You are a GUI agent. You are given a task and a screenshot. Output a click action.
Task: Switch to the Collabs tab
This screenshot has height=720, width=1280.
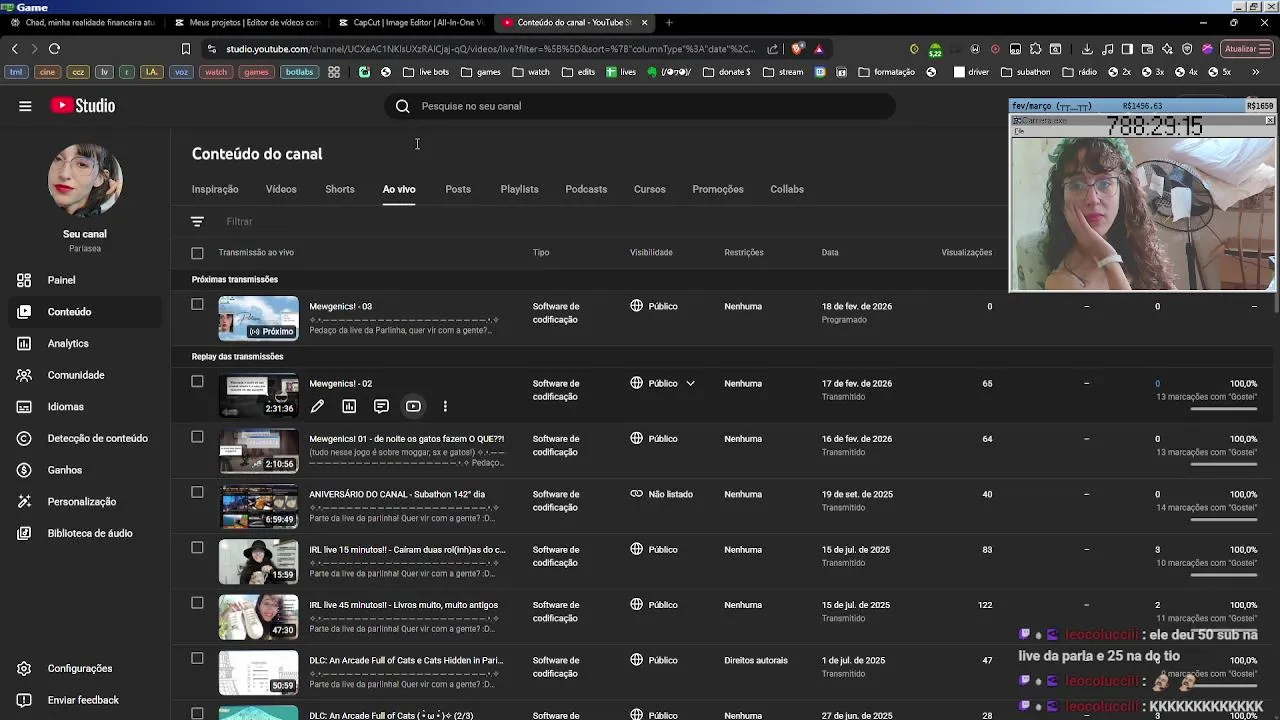[x=787, y=189]
